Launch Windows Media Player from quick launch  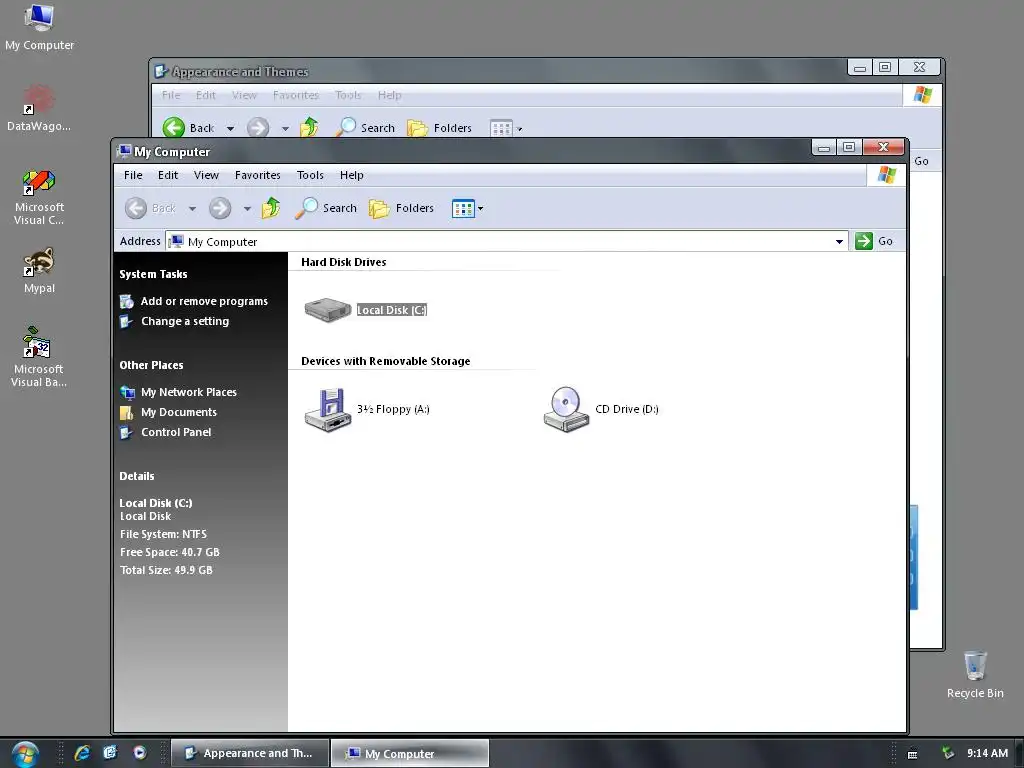pyautogui.click(x=139, y=753)
